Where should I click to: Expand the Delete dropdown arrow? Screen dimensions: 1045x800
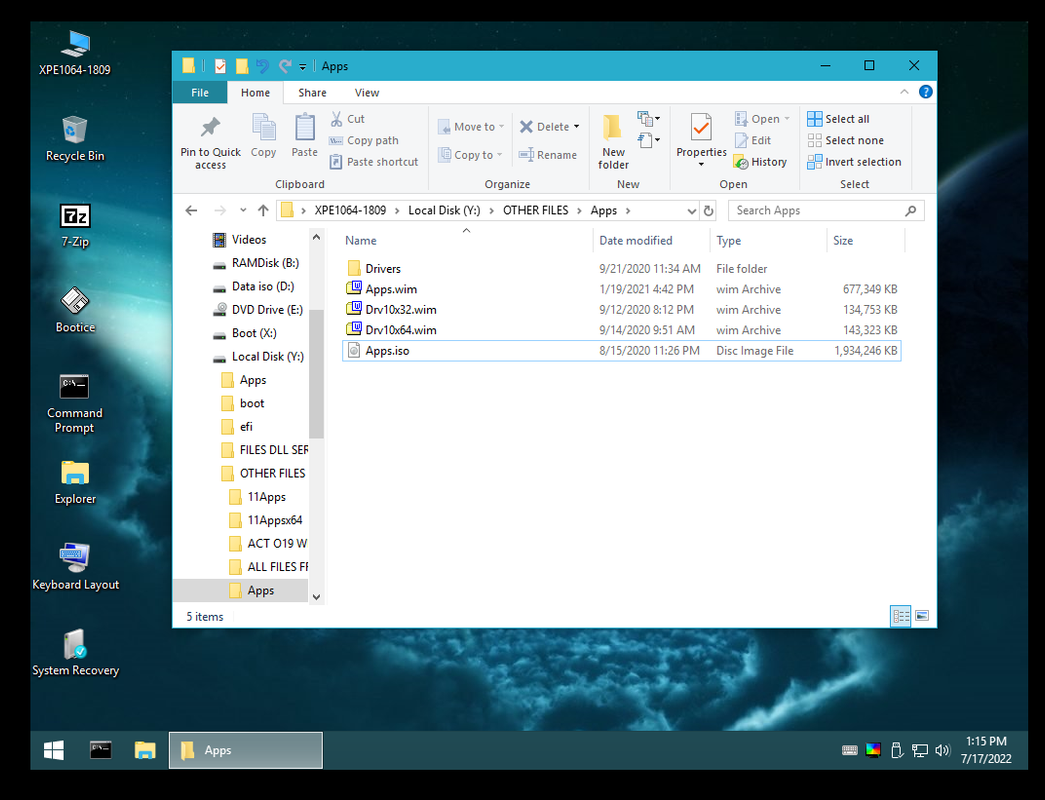click(x=576, y=127)
